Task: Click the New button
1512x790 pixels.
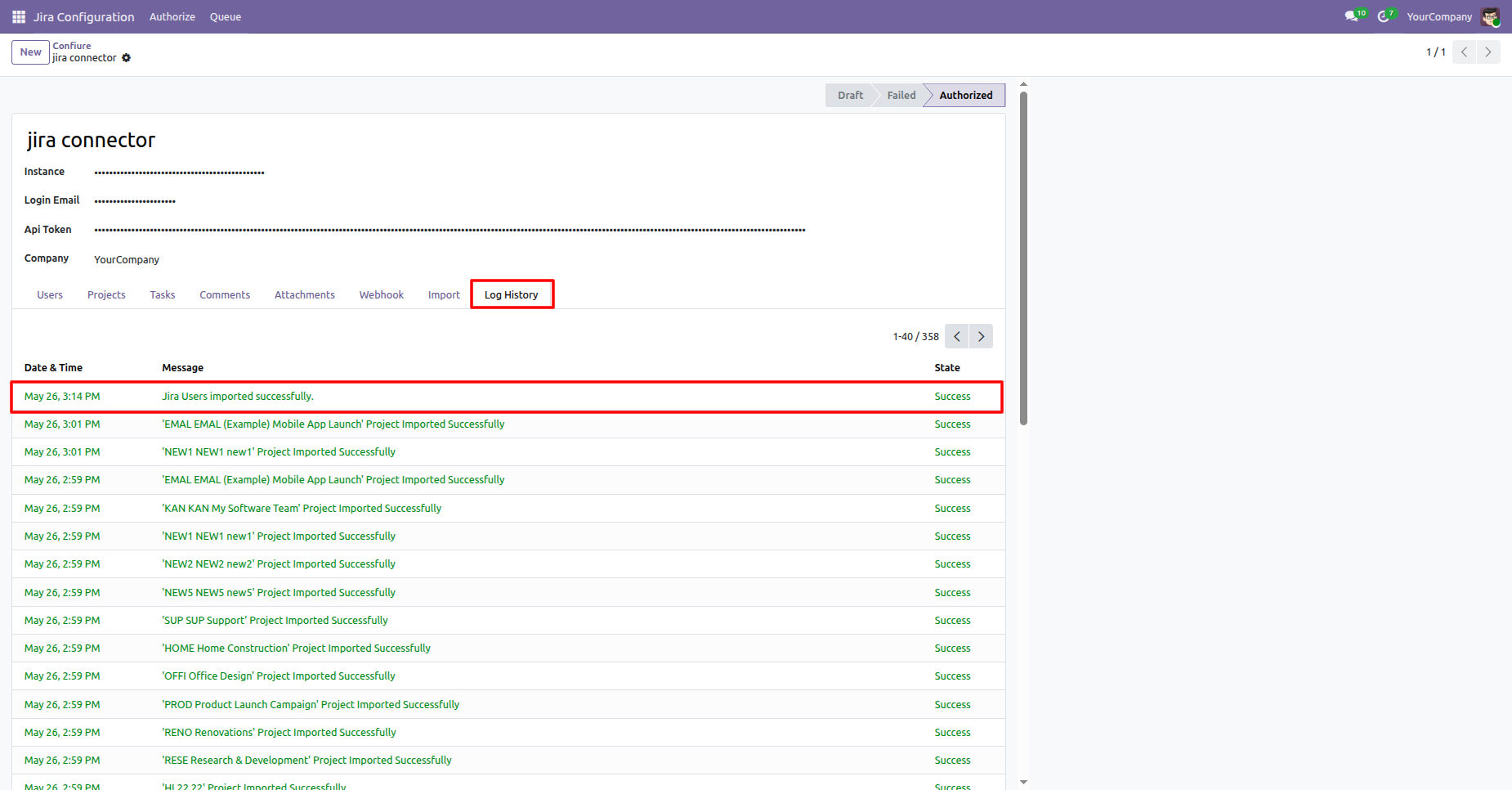Action: click(x=30, y=52)
